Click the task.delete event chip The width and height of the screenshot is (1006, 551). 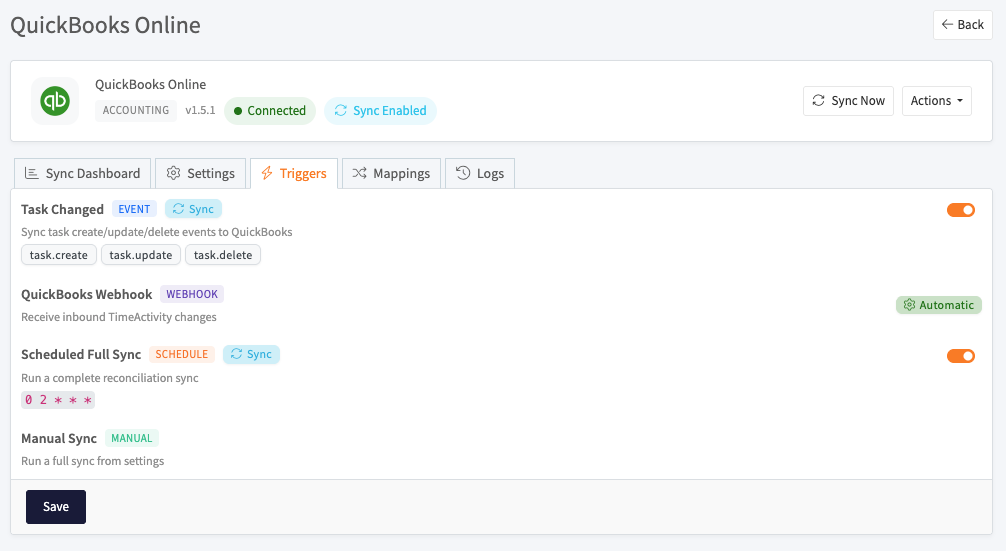click(x=223, y=255)
